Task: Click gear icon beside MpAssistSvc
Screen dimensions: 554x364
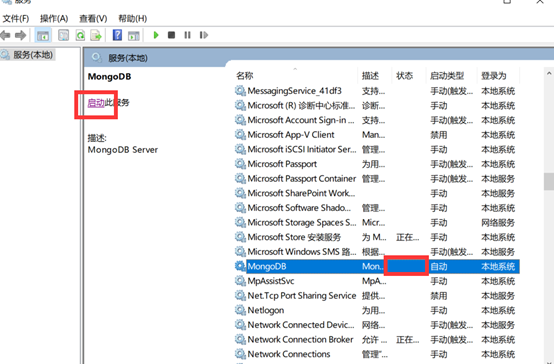Action: point(240,281)
